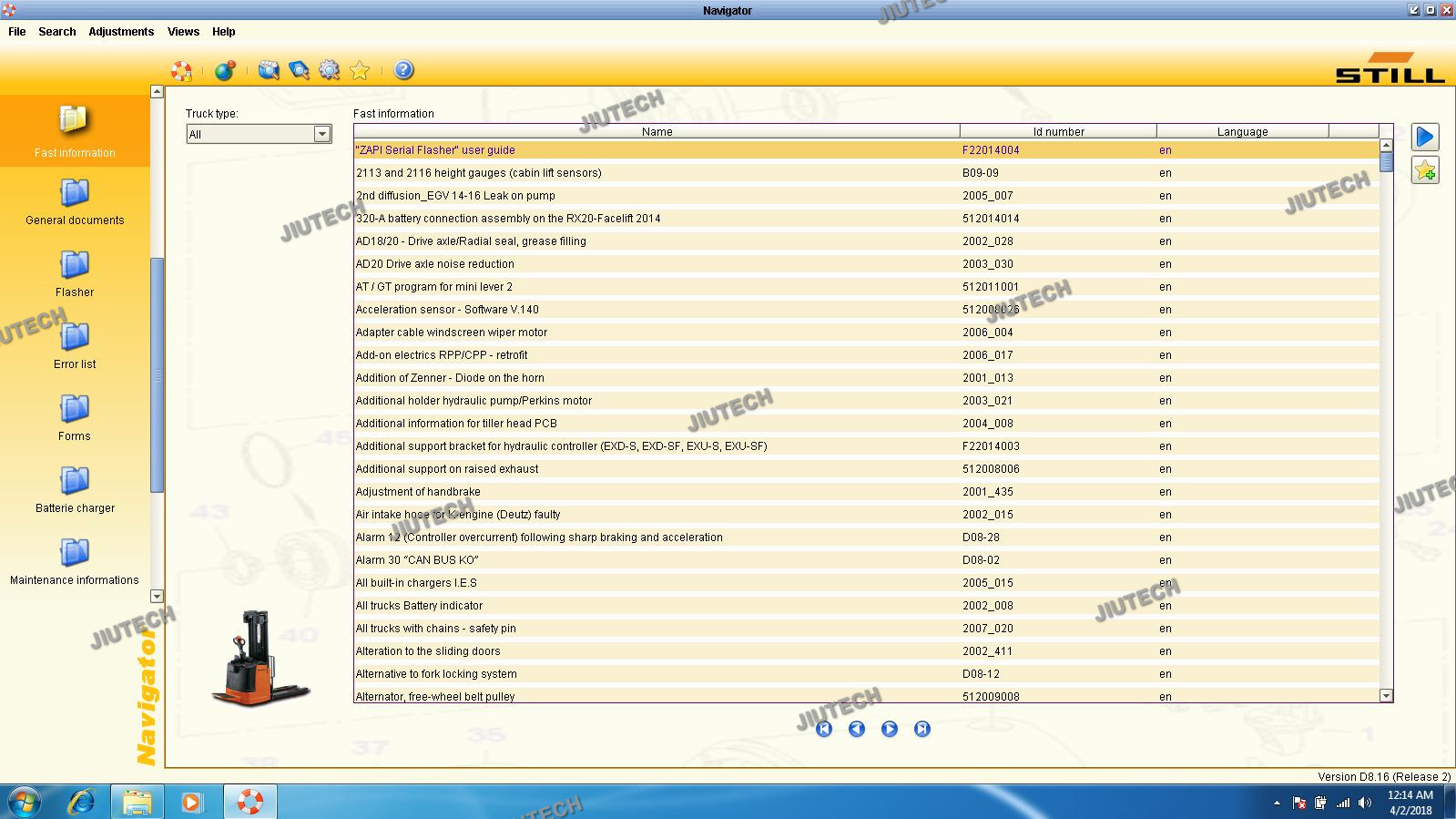
Task: Select row 2113 and 2116 height gauges
Action: [867, 173]
